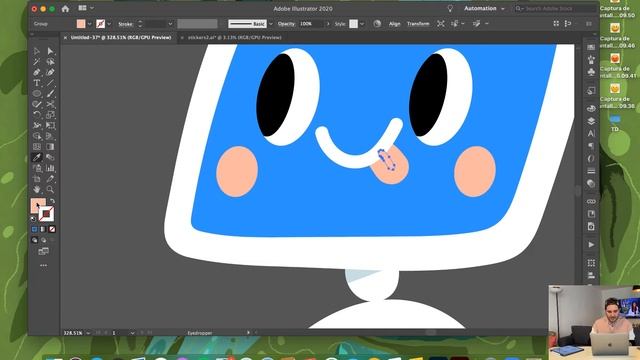Select the Zoom tool
Viewport: 640px width, 360px height.
(50, 189)
